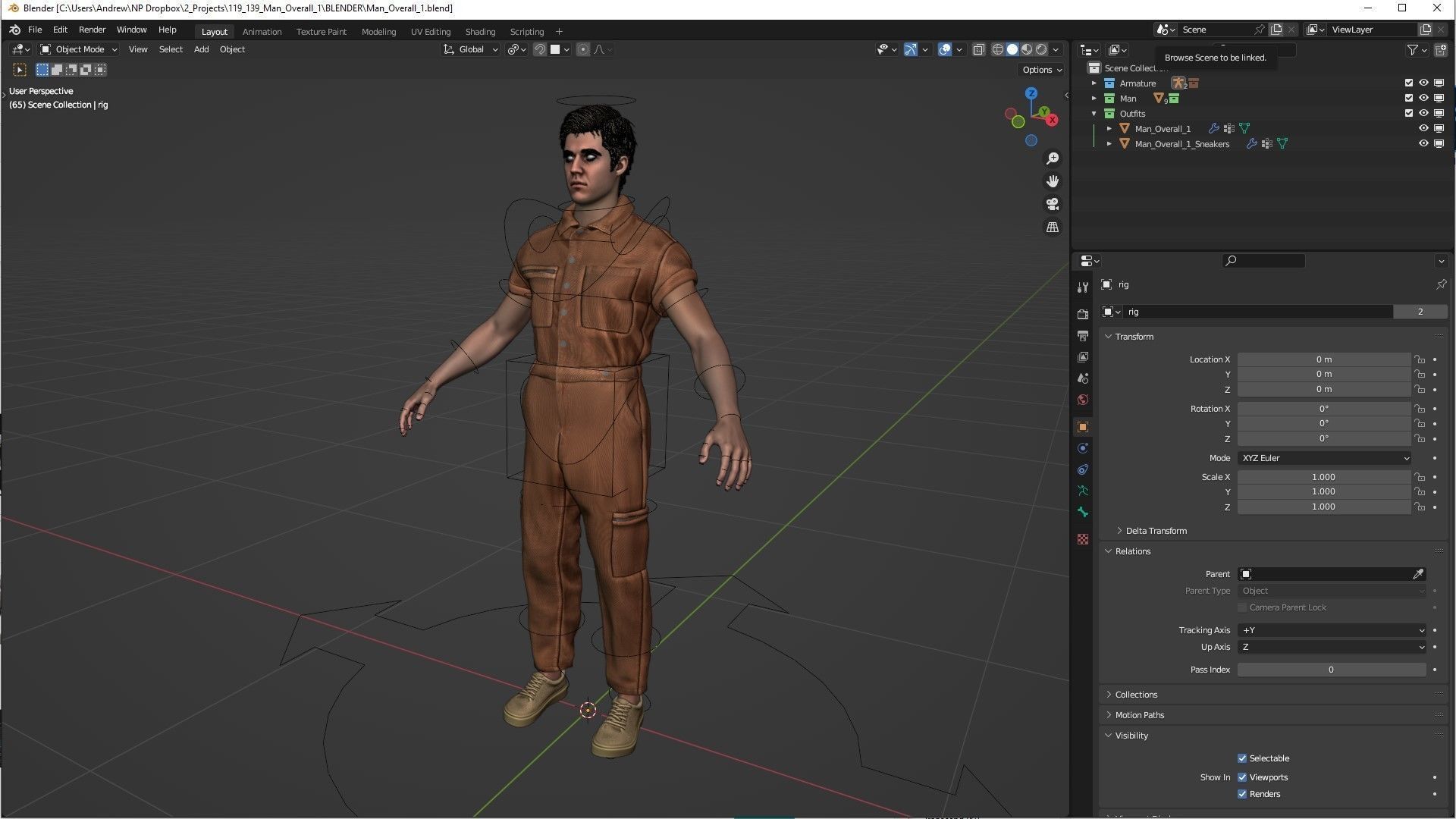Toggle X-ray mode in viewport header
The width and height of the screenshot is (1456, 819).
(979, 49)
